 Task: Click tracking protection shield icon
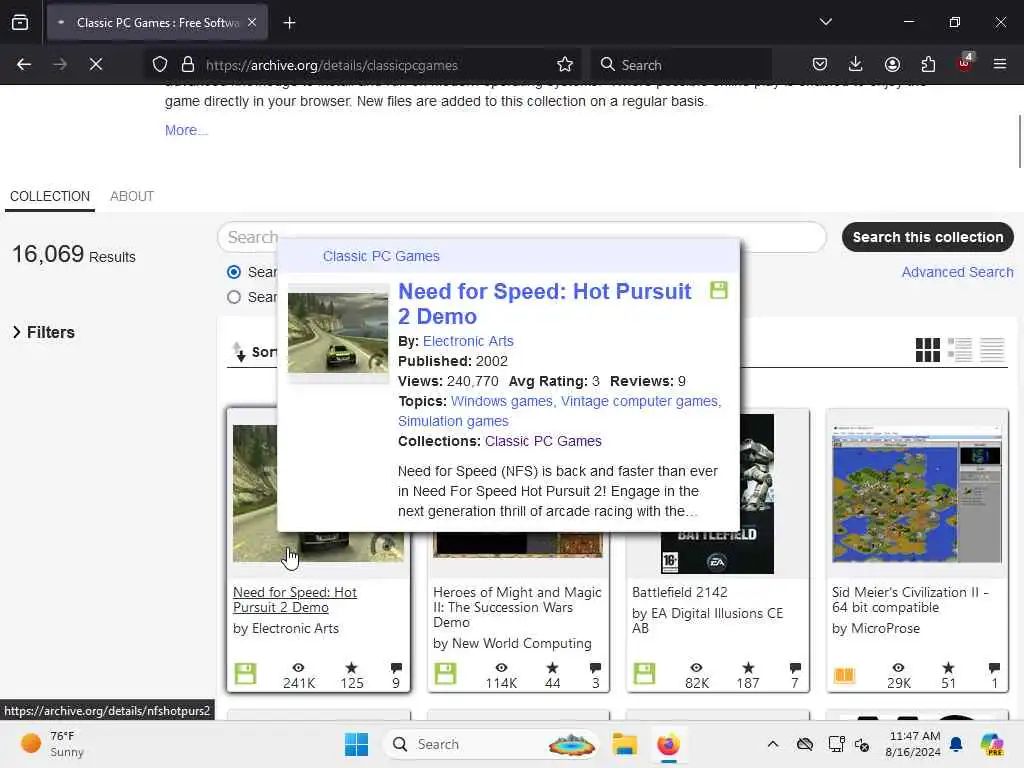point(160,64)
